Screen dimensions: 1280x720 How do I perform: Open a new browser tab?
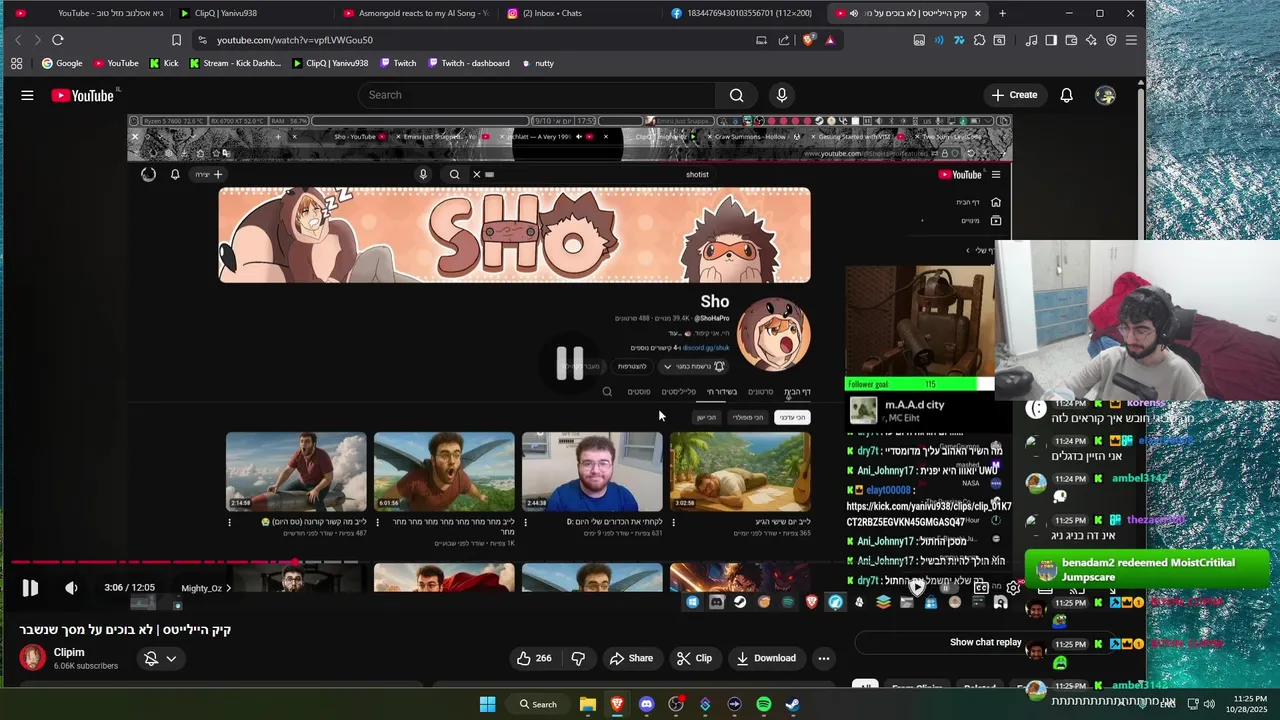[1002, 13]
